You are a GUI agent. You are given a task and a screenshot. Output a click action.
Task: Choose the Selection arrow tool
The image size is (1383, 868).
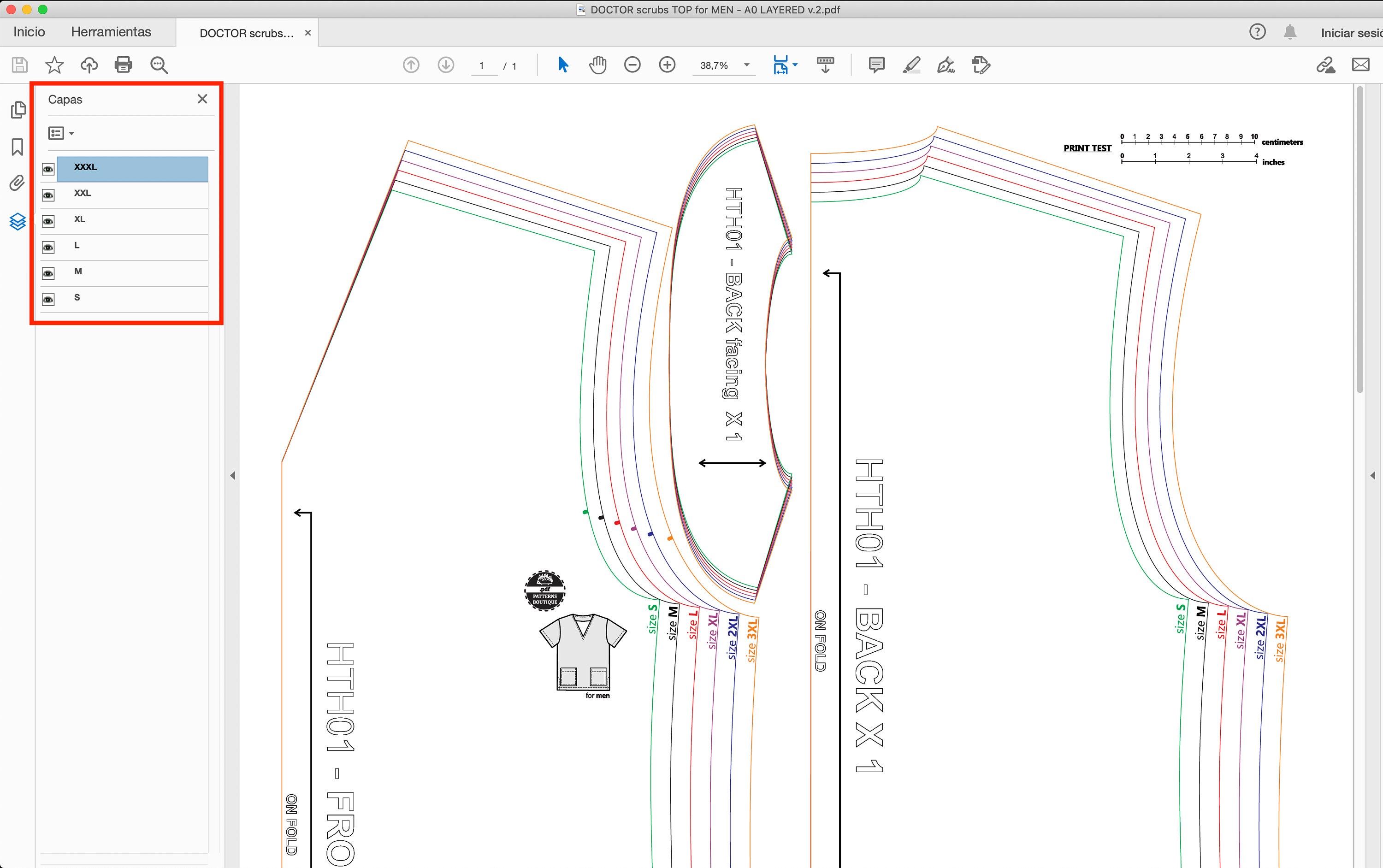click(563, 65)
